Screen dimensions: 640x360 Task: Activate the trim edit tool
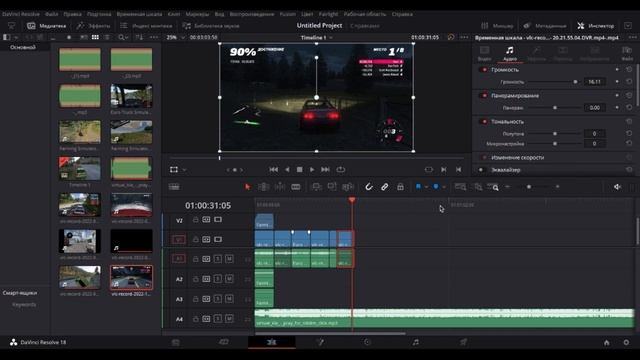[264, 187]
